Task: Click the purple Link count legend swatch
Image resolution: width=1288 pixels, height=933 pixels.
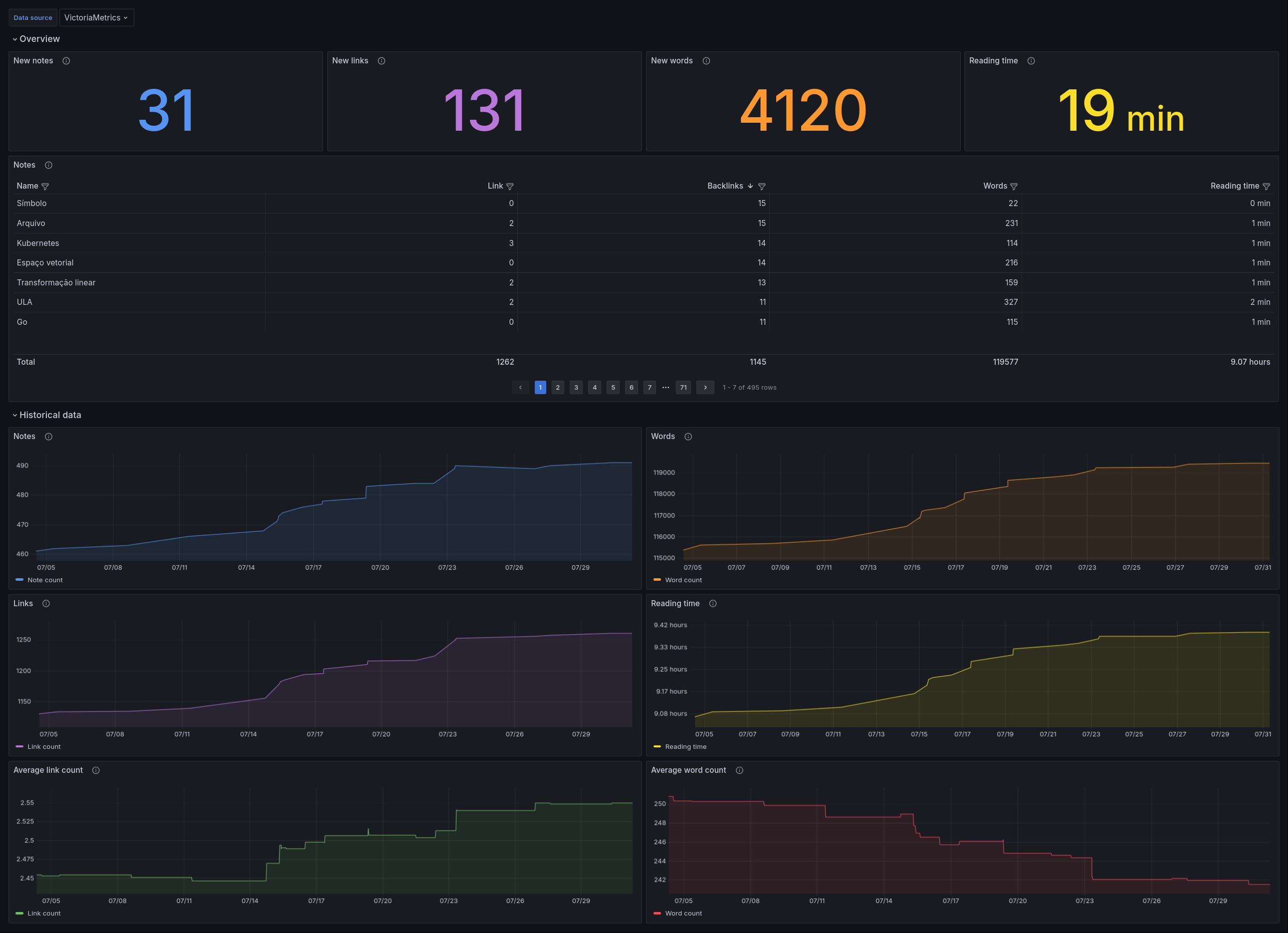Action: pos(19,747)
